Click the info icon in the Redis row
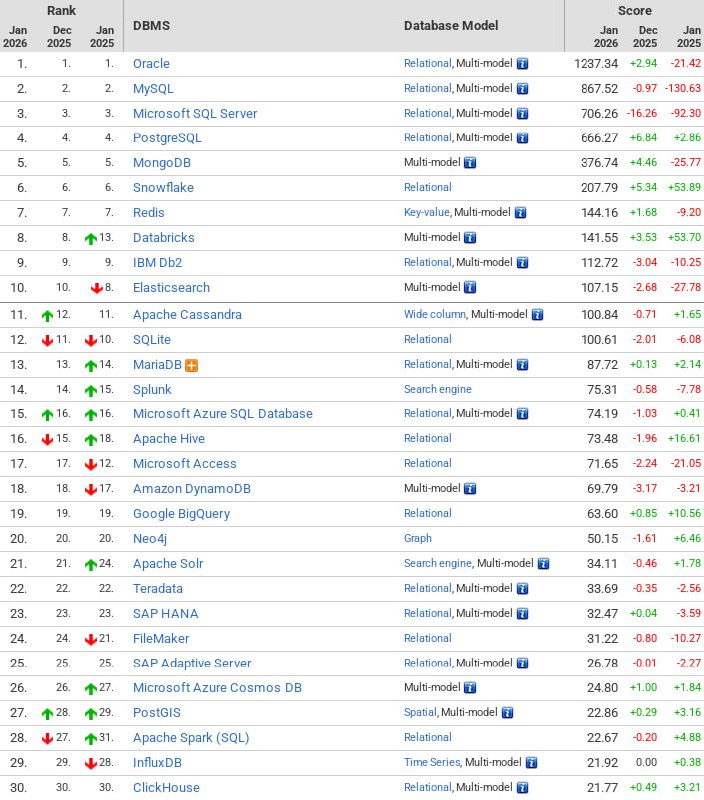The height and width of the screenshot is (800, 704). click(x=520, y=212)
